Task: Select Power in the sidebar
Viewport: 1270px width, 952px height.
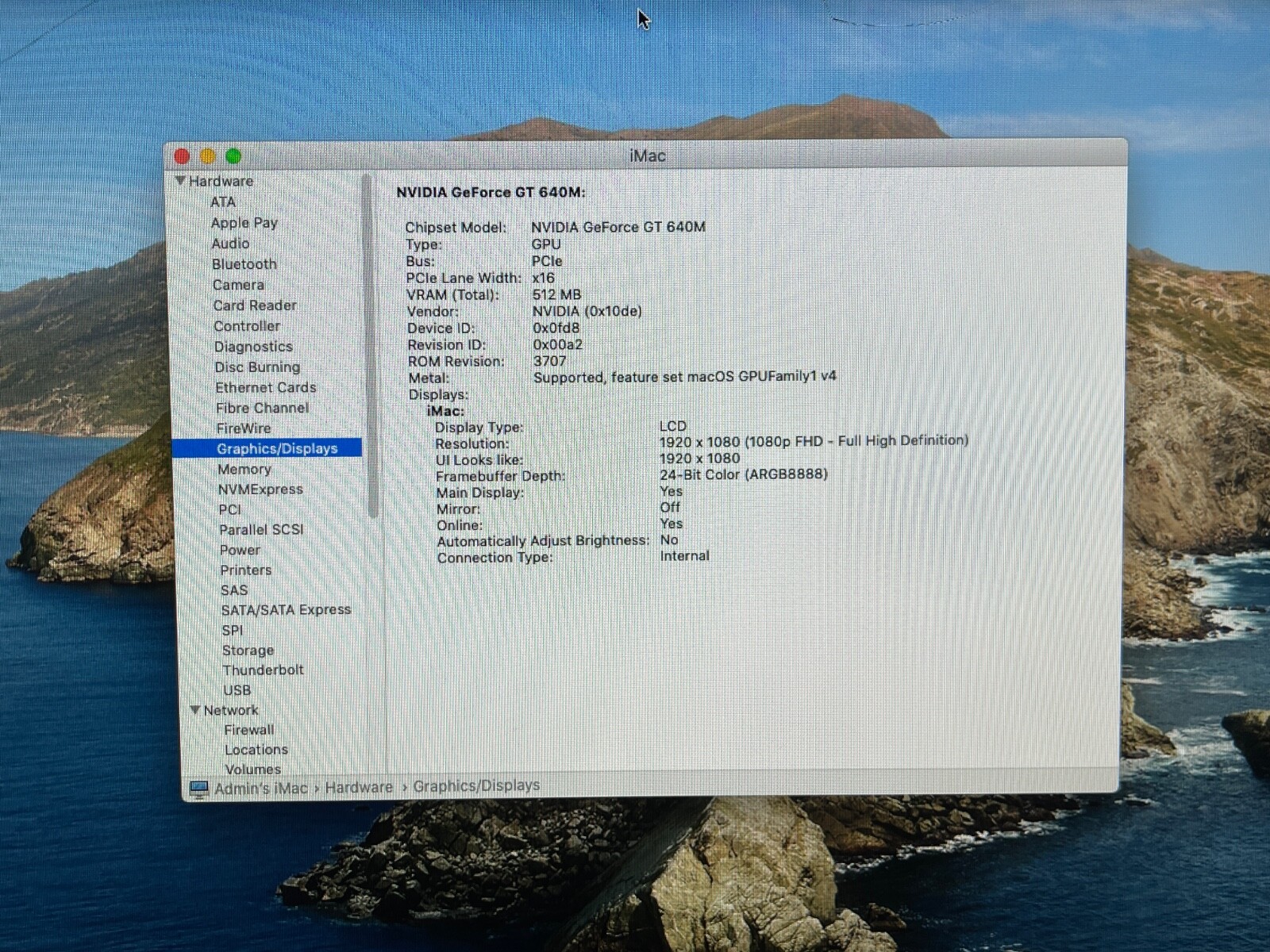Action: 240,550
